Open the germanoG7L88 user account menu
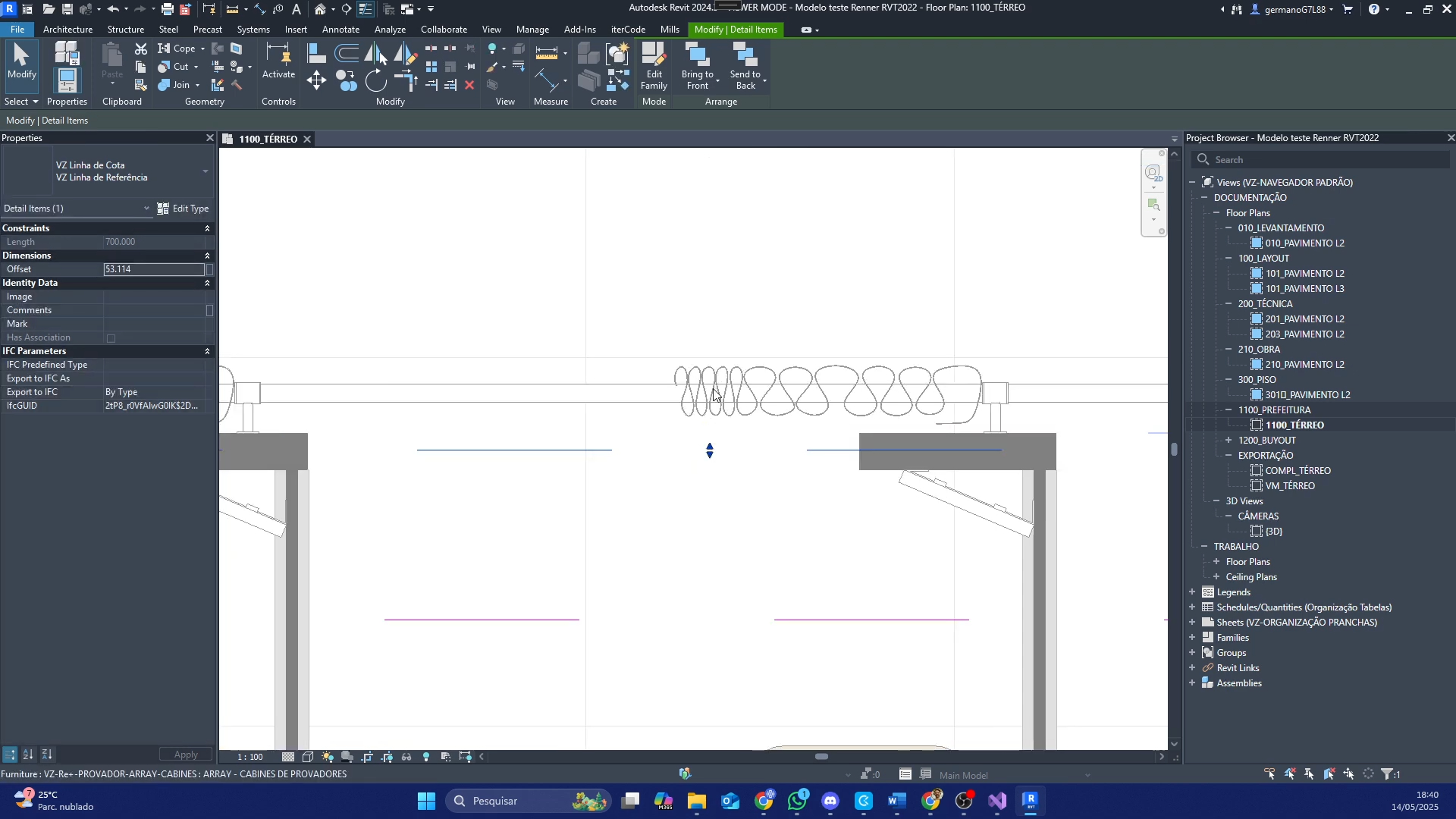1456x819 pixels. click(x=1291, y=10)
